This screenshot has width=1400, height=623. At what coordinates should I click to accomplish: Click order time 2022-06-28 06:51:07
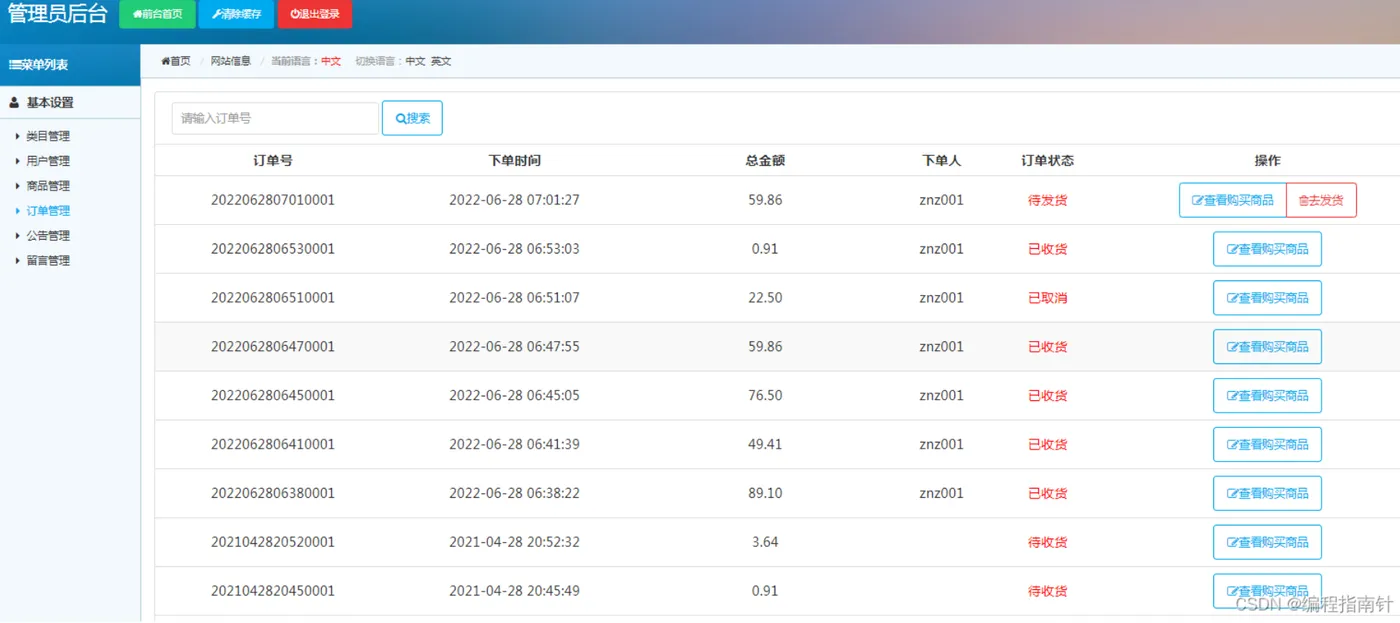[x=514, y=298]
